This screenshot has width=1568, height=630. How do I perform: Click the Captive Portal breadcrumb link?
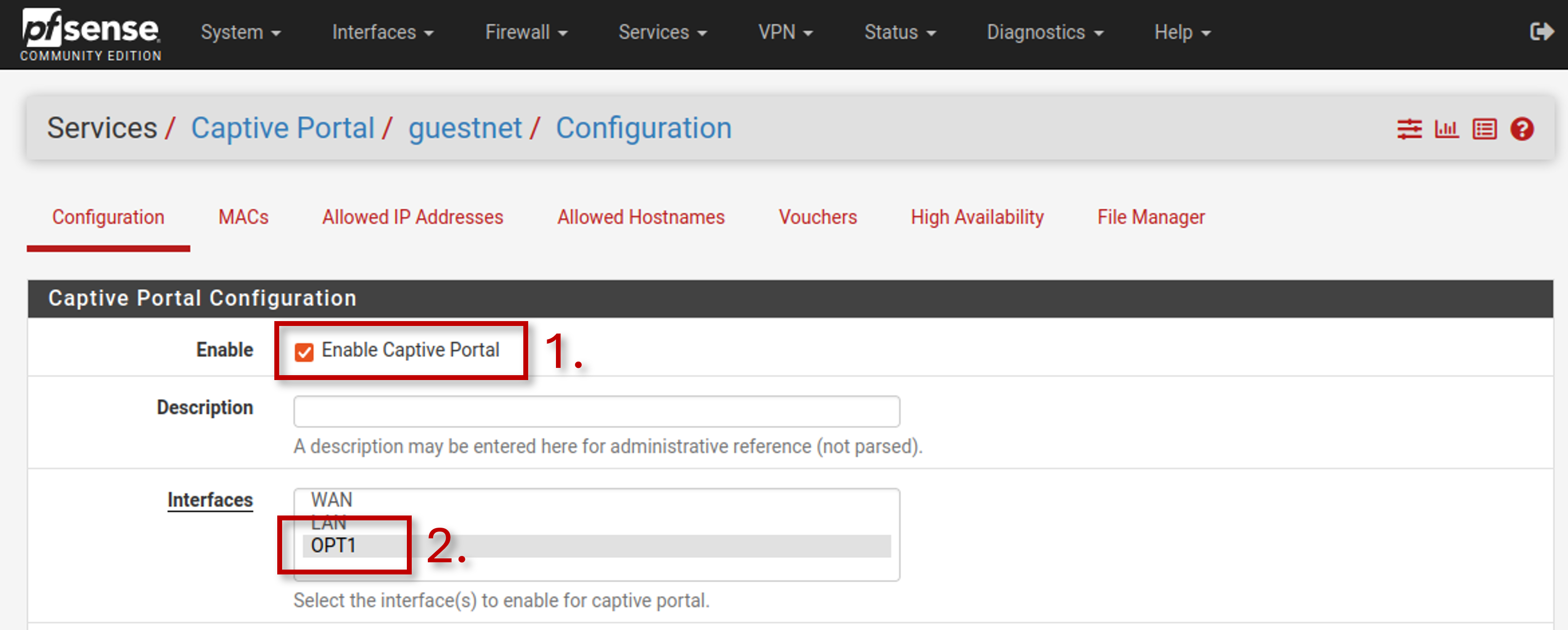click(283, 129)
